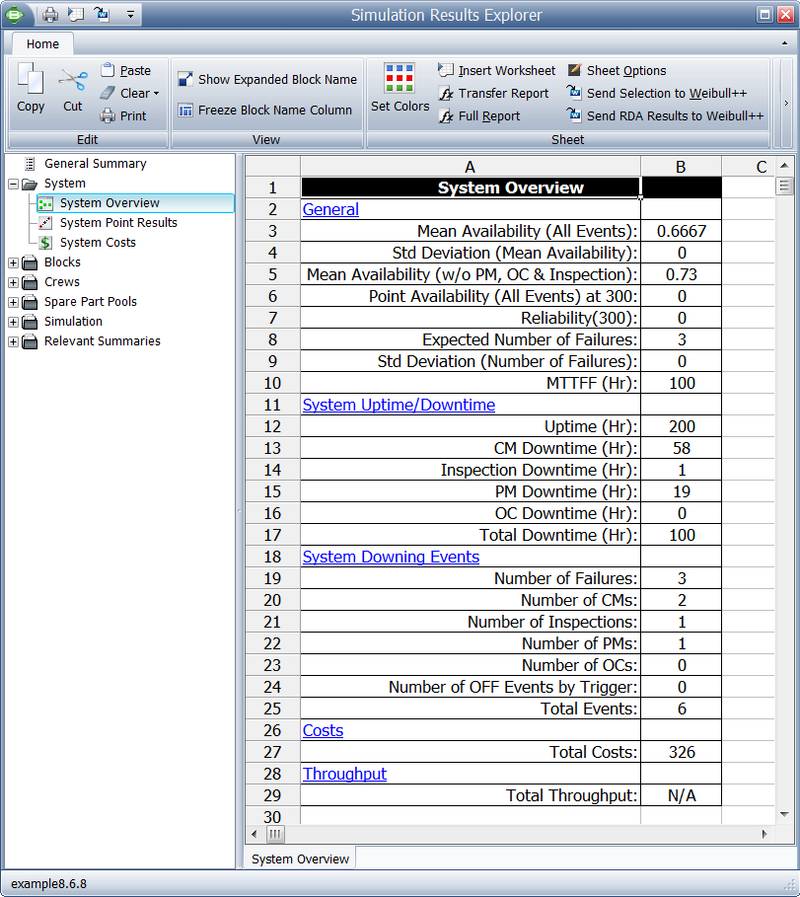Image resolution: width=800 pixels, height=897 pixels.
Task: Click Insert Worksheet in Sheet group
Action: pyautogui.click(x=497, y=70)
